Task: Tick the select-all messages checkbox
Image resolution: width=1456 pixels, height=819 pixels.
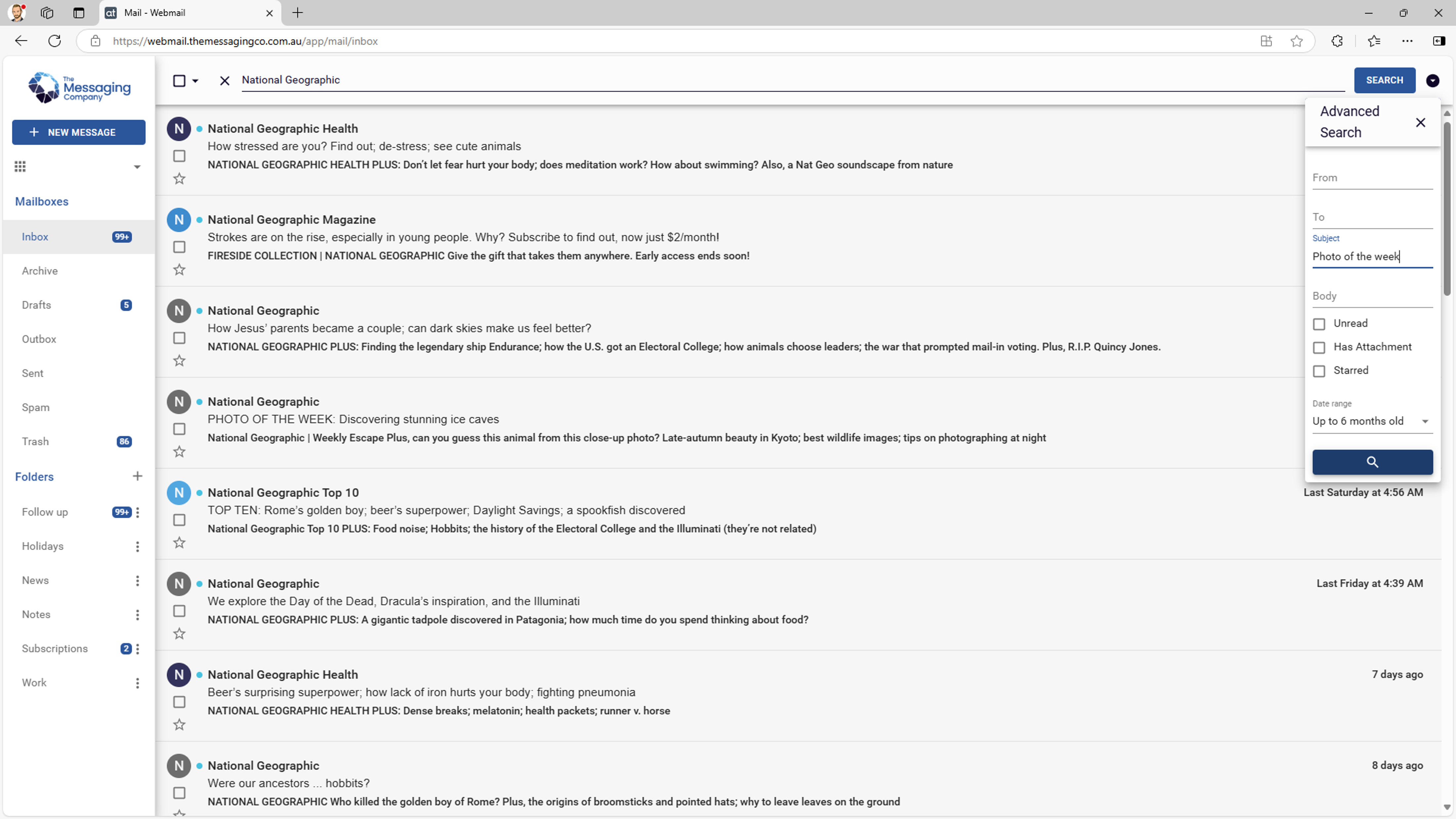Action: click(179, 80)
